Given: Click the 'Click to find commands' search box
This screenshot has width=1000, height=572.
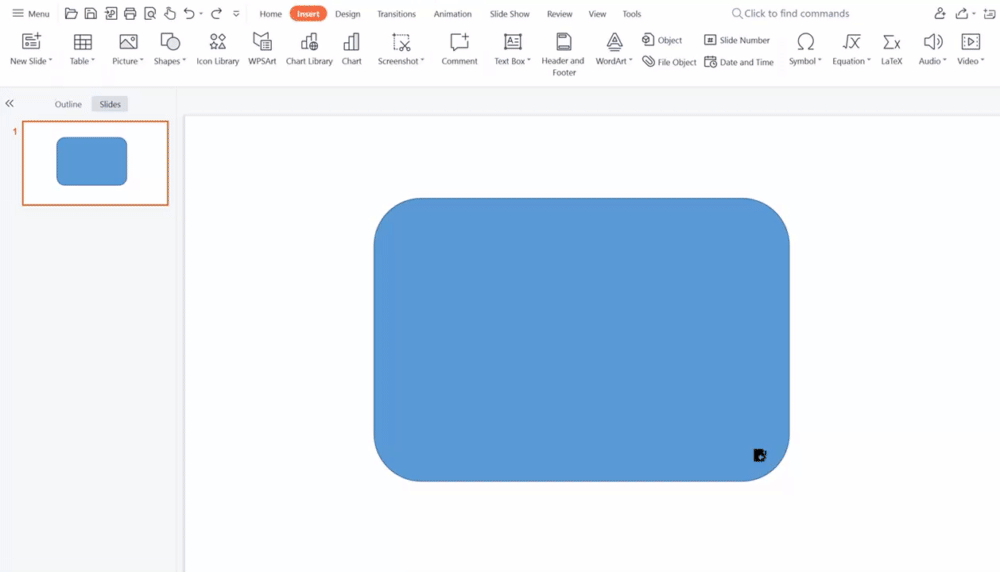Looking at the screenshot, I should tap(791, 13).
